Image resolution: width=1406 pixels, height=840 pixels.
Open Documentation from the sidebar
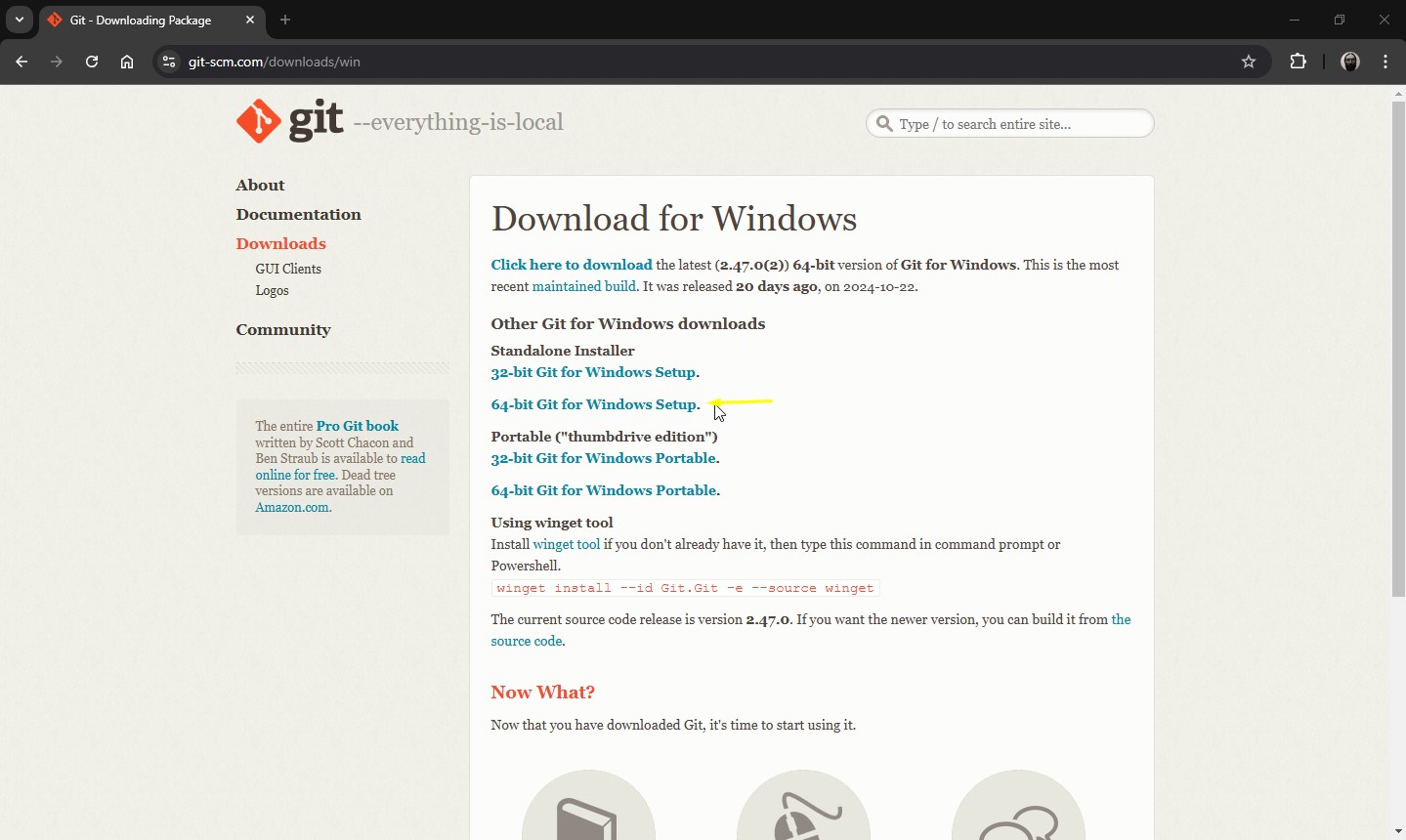(x=298, y=215)
